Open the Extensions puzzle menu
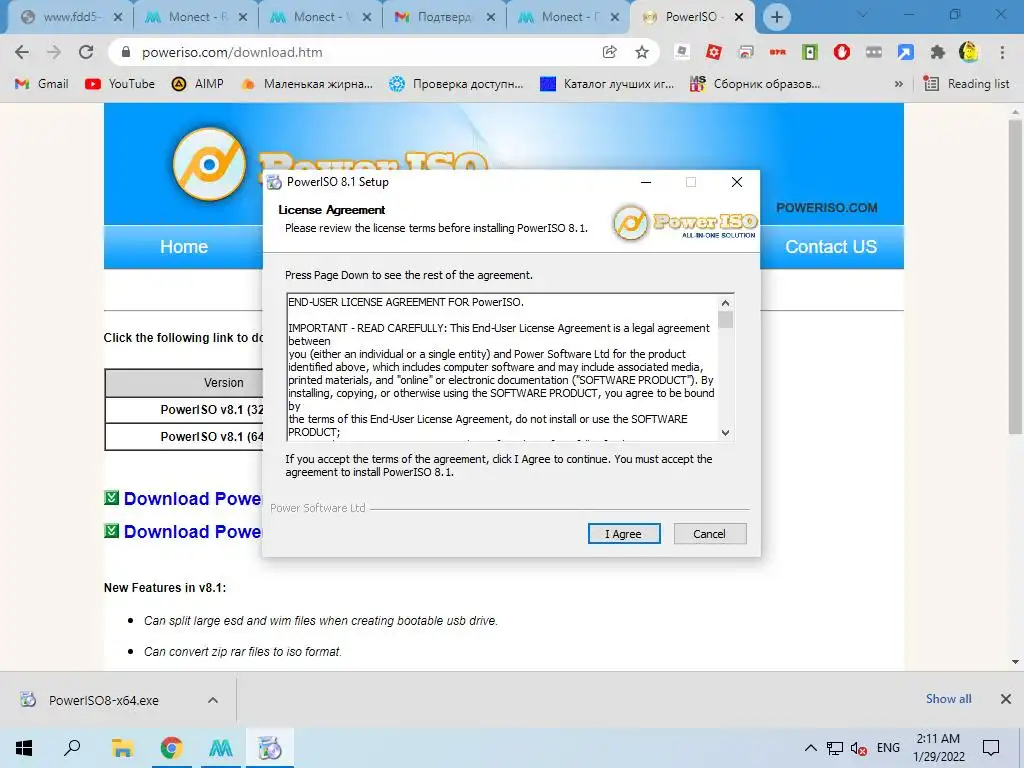Image resolution: width=1024 pixels, height=768 pixels. 938,52
